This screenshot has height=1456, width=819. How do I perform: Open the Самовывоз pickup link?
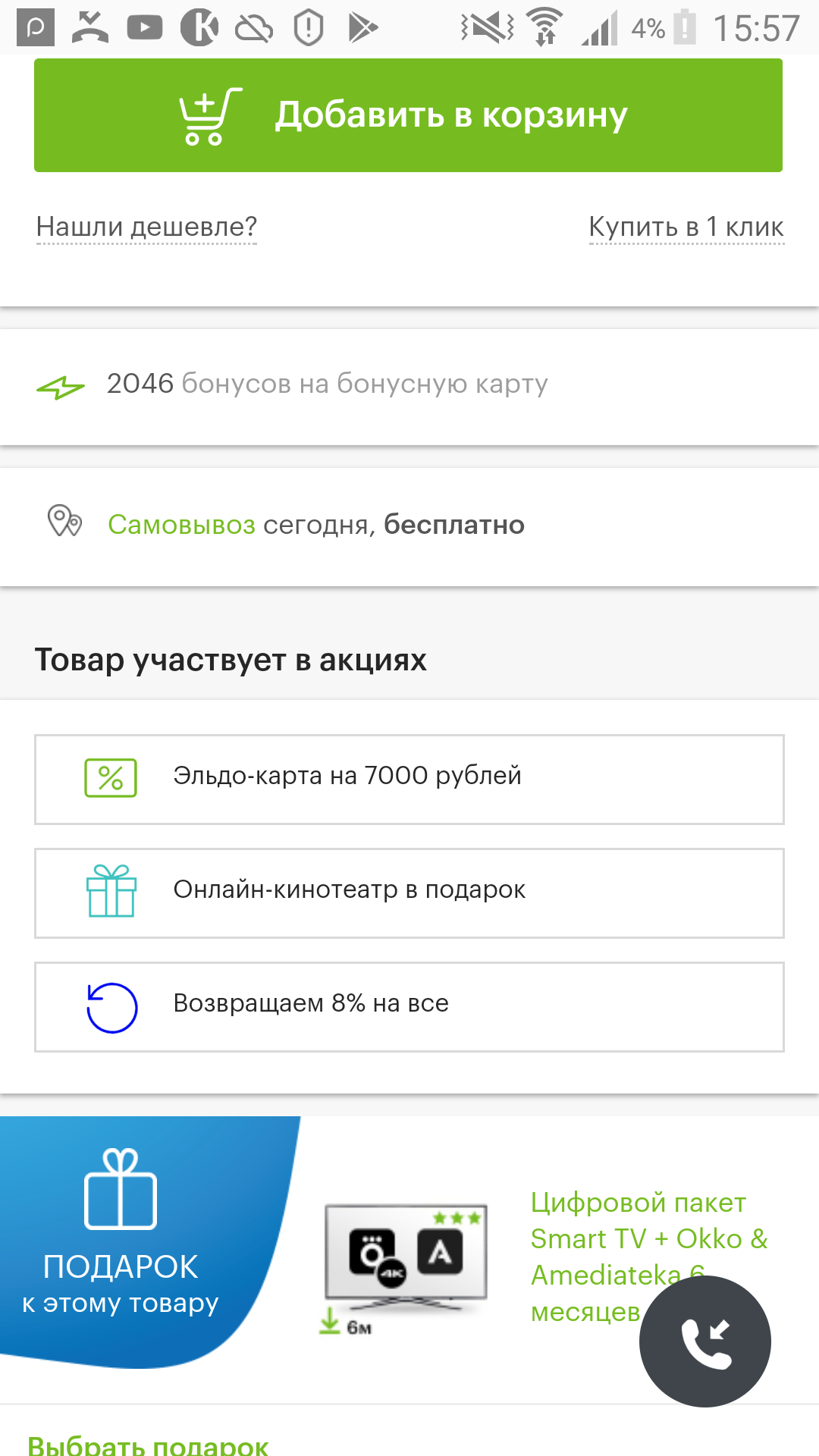tap(181, 525)
